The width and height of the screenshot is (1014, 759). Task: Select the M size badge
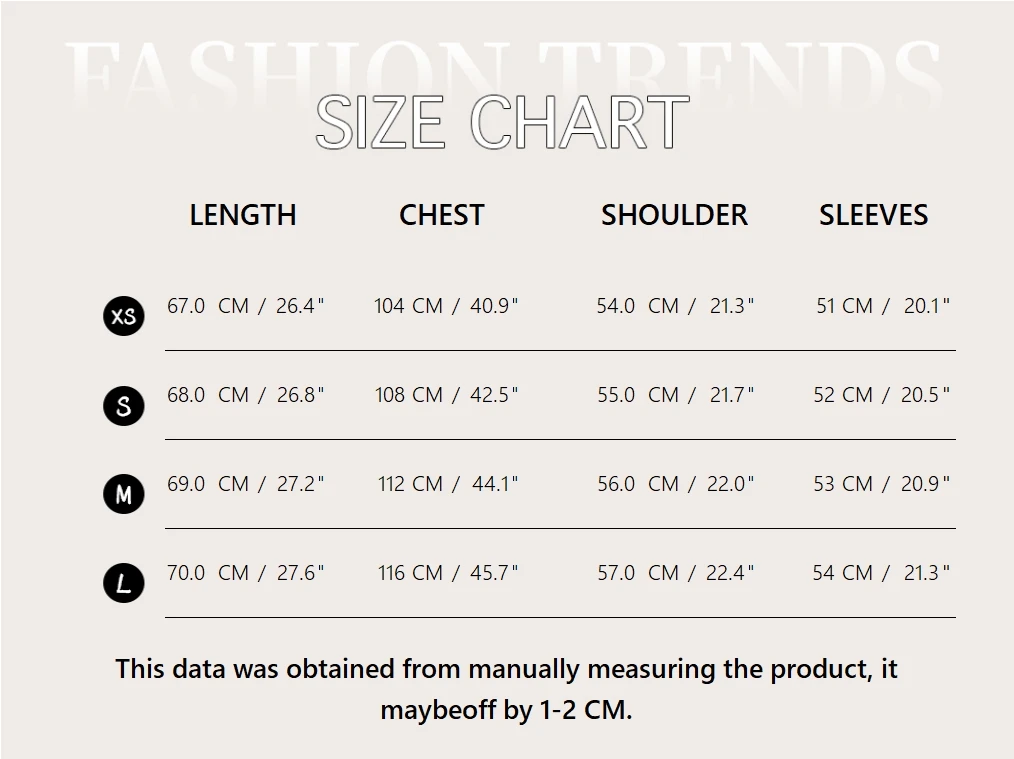tap(124, 495)
